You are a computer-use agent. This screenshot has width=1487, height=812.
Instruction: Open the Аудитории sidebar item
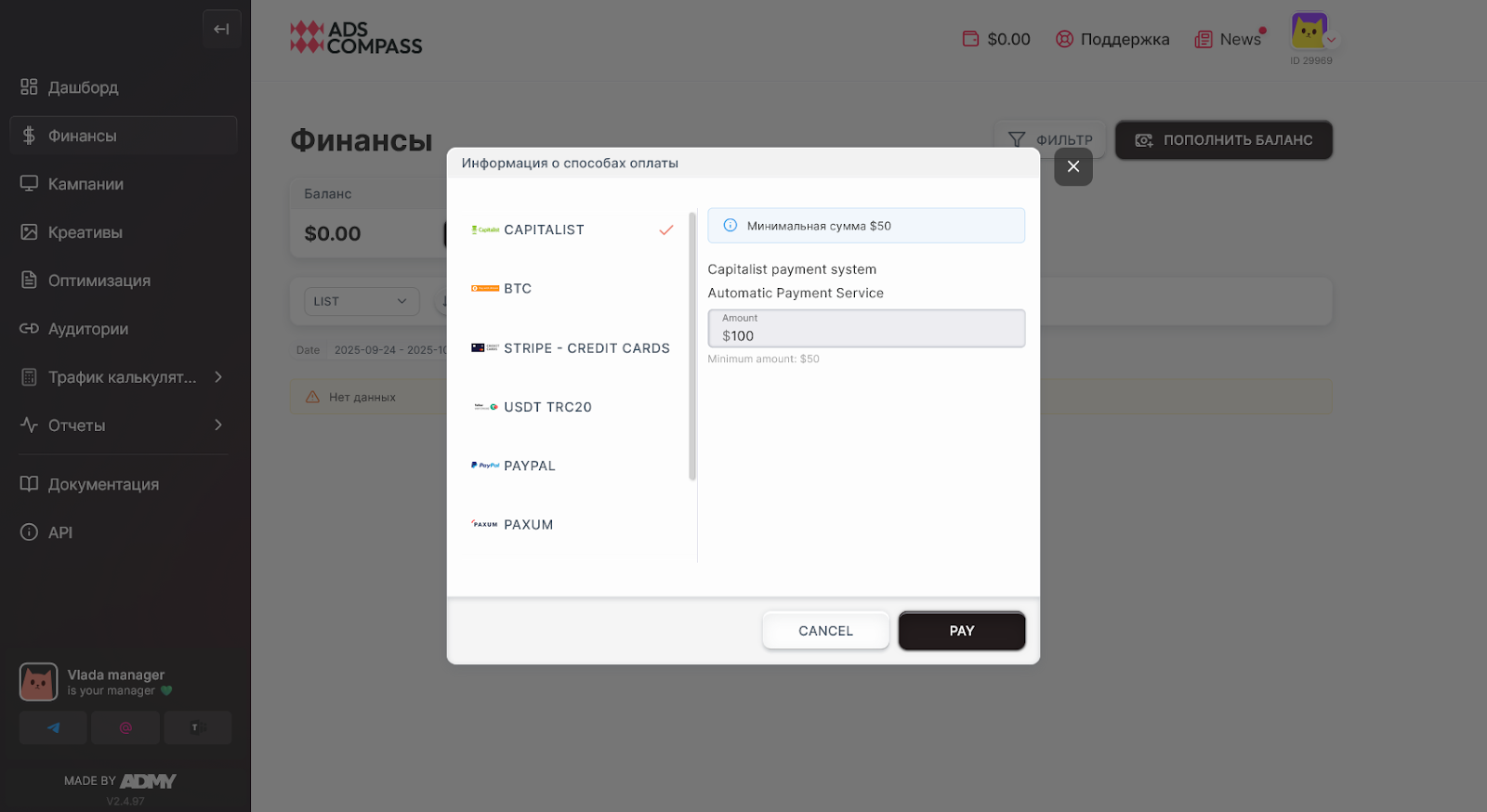point(123,329)
